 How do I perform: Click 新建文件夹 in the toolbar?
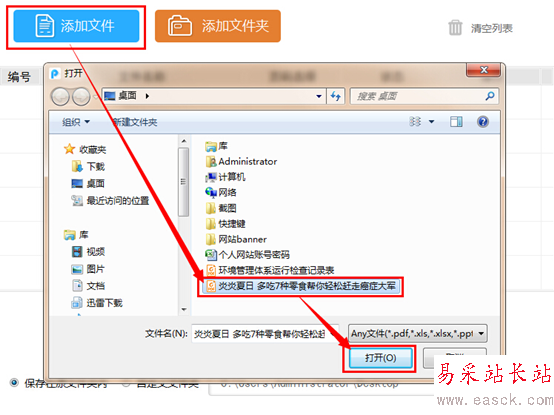pos(135,122)
